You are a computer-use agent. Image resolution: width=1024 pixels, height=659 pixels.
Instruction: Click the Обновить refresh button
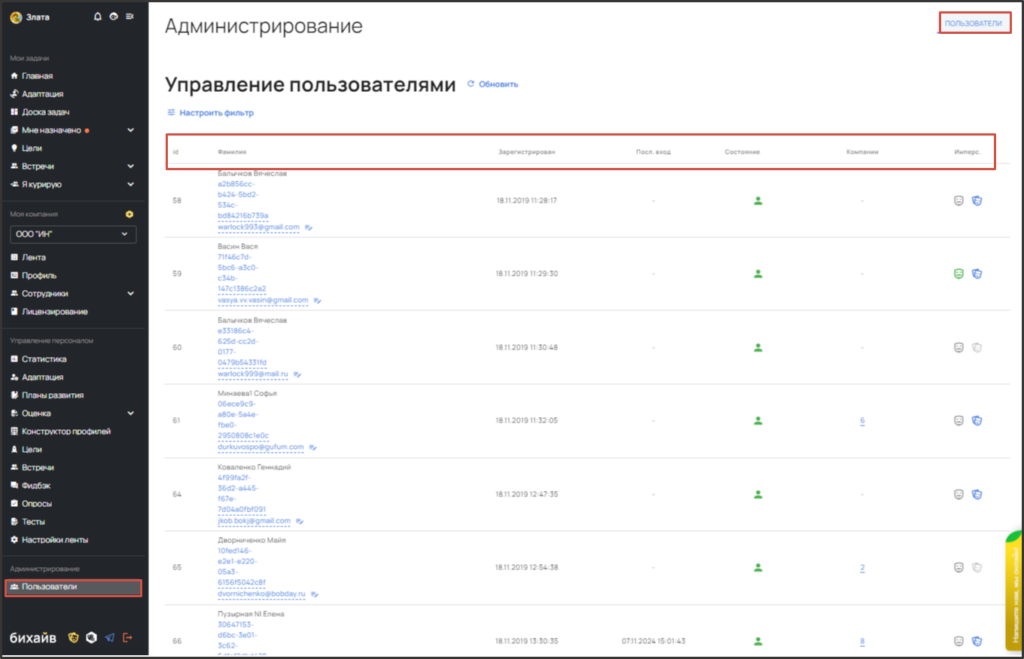click(493, 84)
